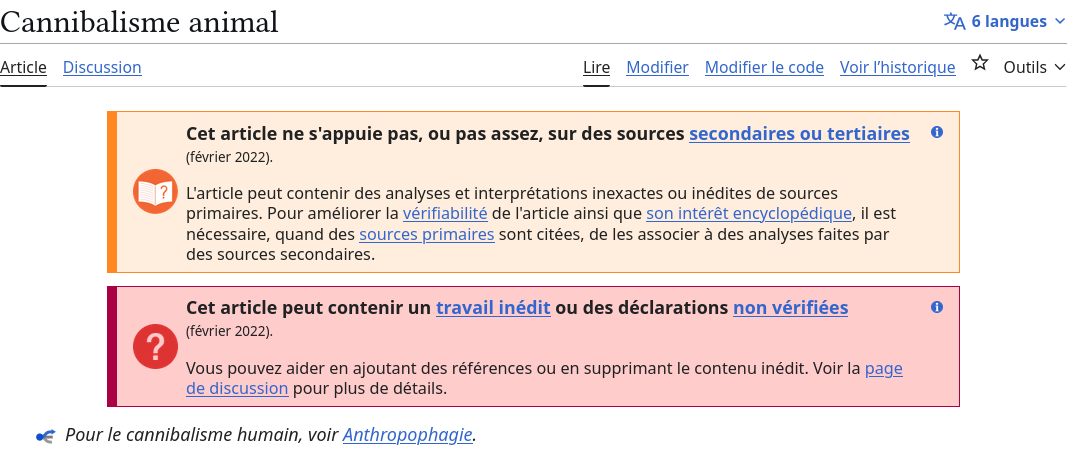Click info icon in orange sources banner
This screenshot has height=458, width=1067.
point(937,132)
